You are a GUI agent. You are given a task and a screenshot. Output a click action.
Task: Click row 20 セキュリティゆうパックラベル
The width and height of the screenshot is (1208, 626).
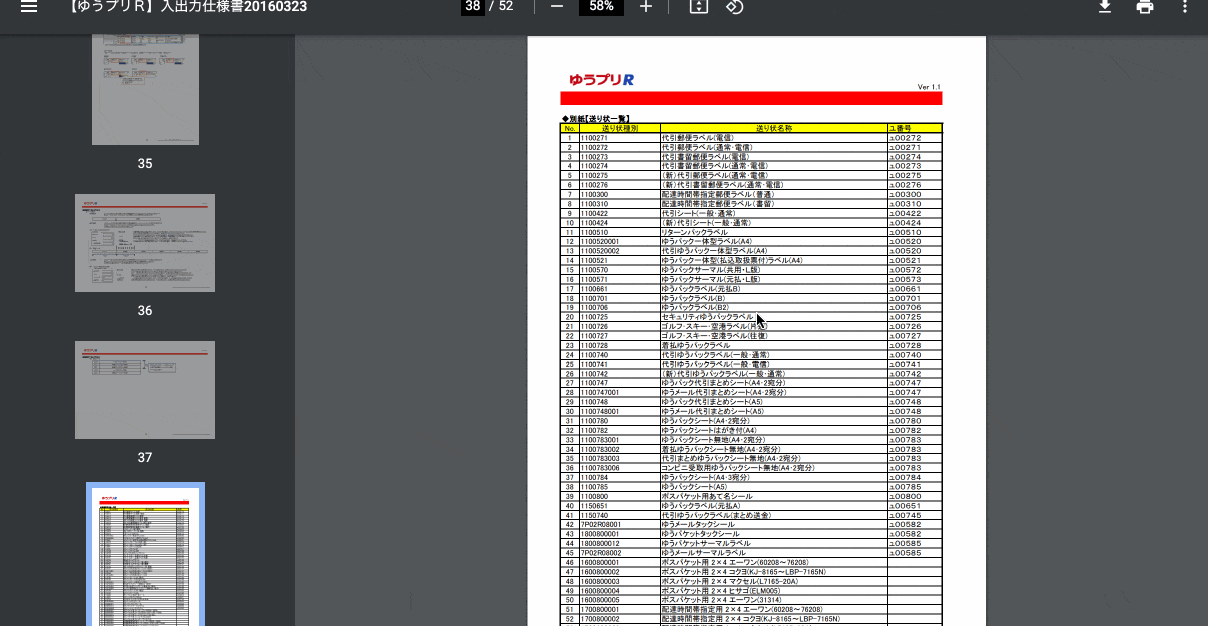[x=751, y=317]
